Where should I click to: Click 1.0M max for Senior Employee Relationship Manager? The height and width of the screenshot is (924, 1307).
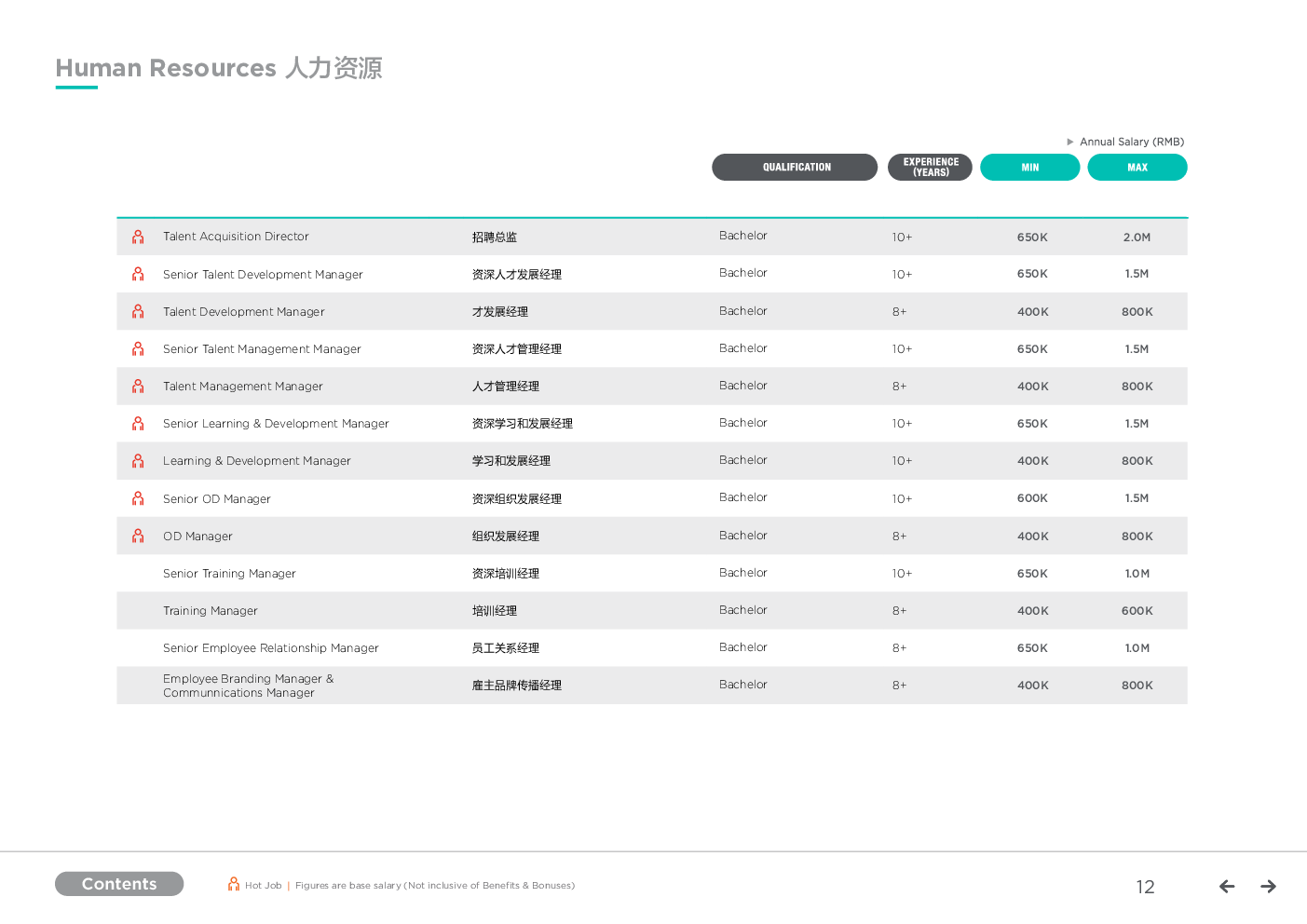coord(1137,648)
